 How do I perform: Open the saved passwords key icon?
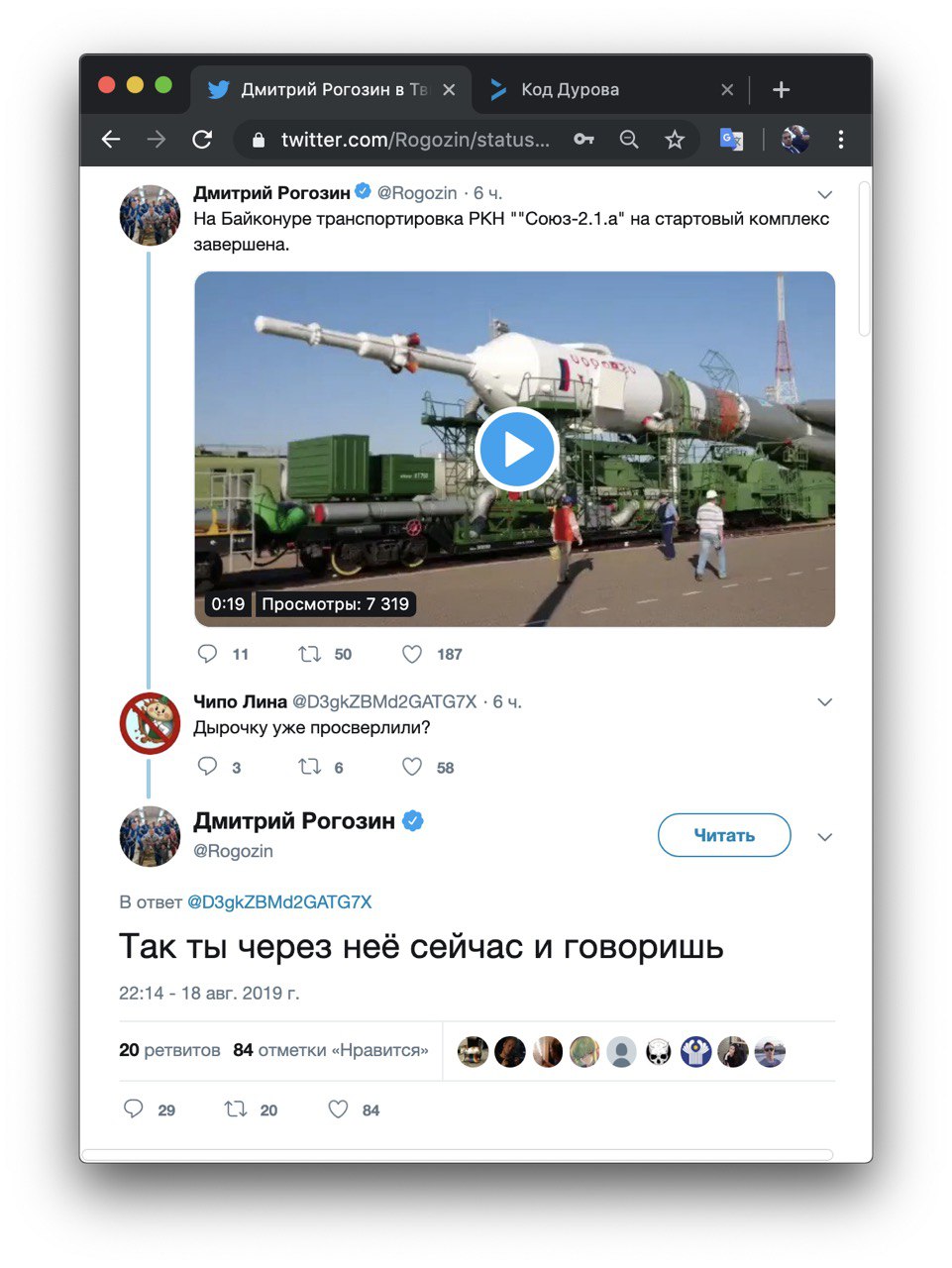tap(583, 140)
